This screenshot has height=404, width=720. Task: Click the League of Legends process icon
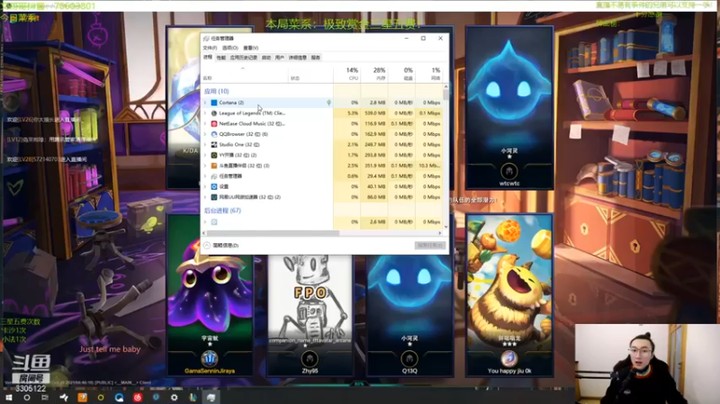tap(214, 113)
